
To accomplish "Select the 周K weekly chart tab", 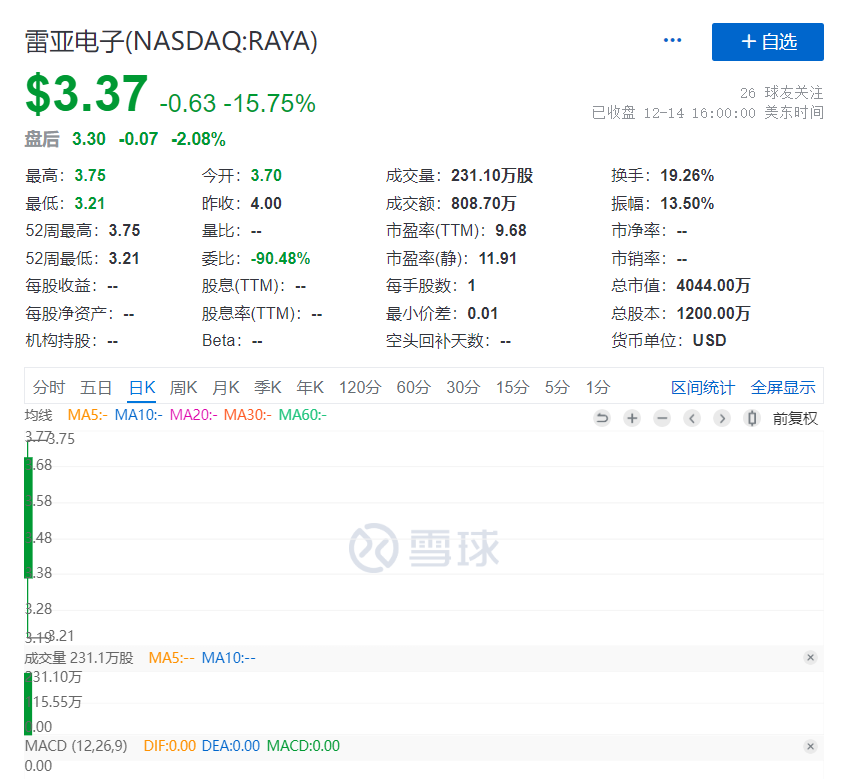I will pos(184,388).
